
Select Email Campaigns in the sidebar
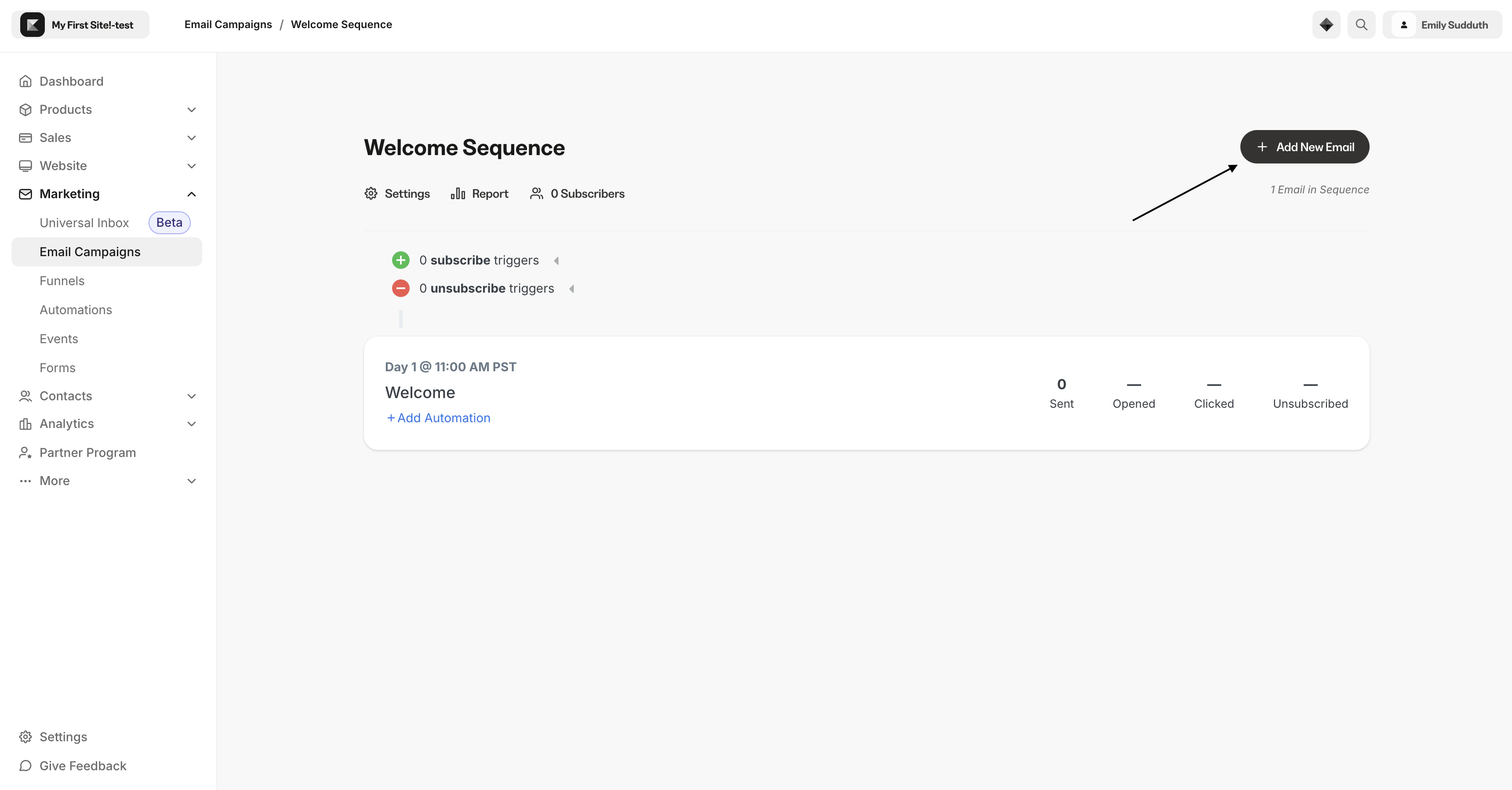91,251
